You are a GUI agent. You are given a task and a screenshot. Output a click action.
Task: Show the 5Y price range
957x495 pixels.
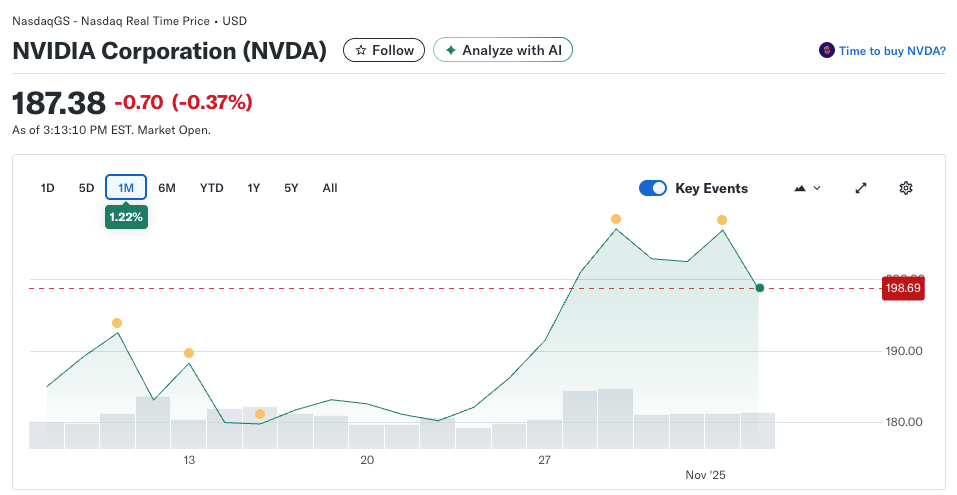[x=291, y=188]
